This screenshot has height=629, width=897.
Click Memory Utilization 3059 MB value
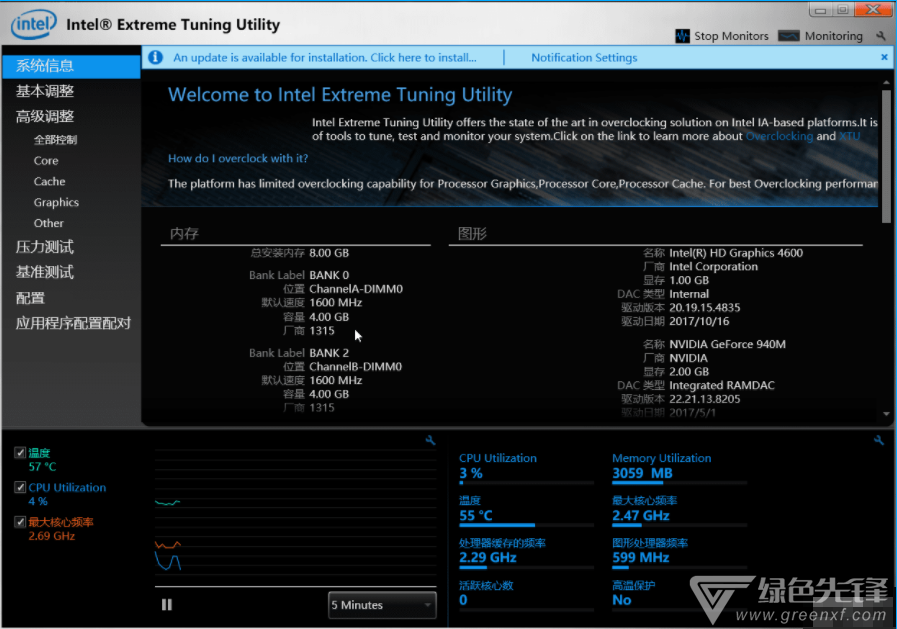(642, 473)
